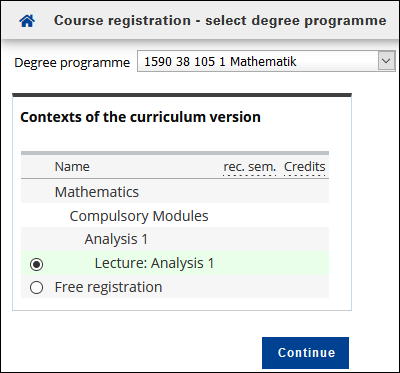Open the Degree programme dropdown
Image resolution: width=400 pixels, height=373 pixels.
[266, 61]
